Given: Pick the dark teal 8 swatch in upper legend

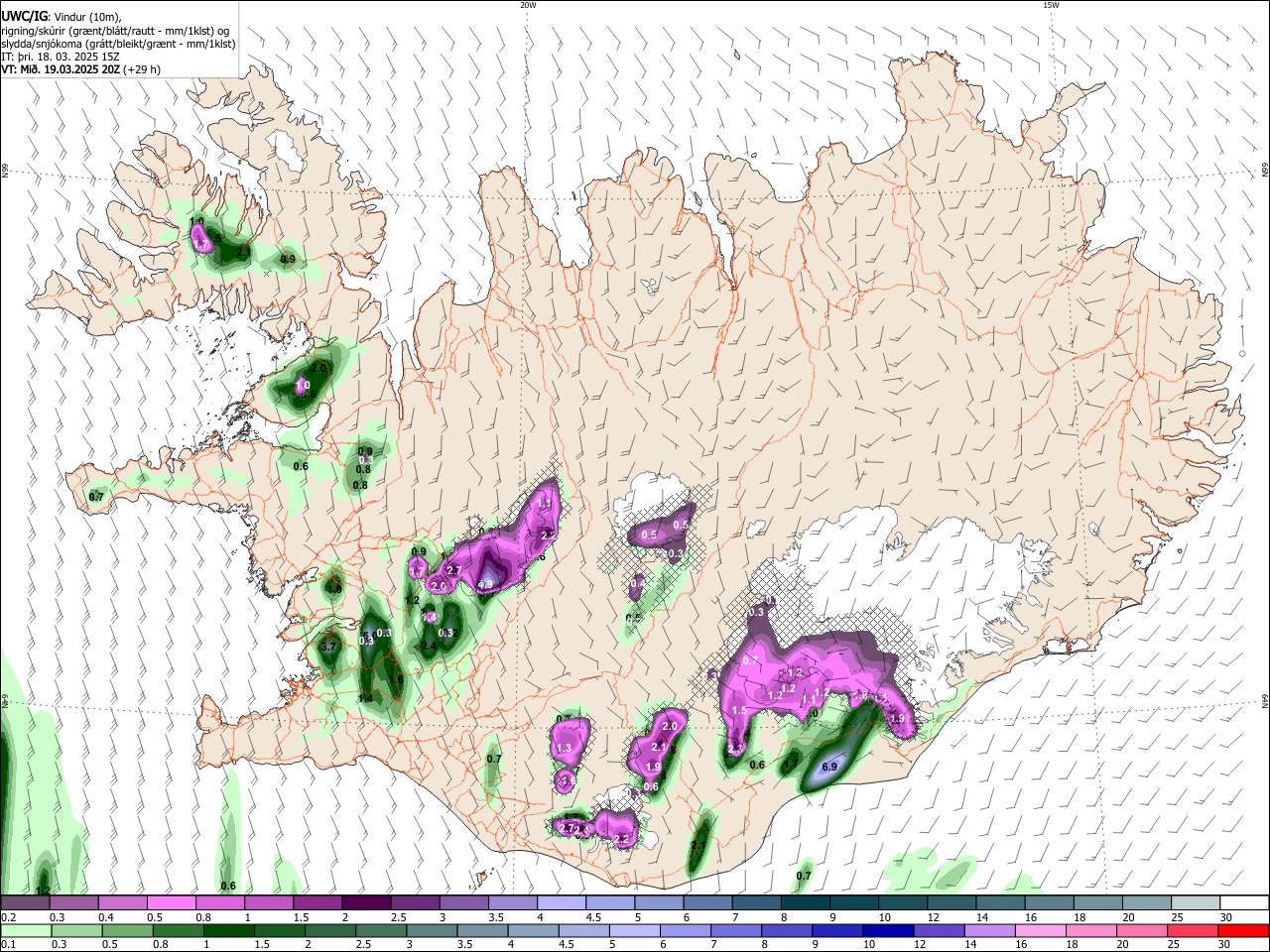Looking at the screenshot, I should [x=806, y=902].
